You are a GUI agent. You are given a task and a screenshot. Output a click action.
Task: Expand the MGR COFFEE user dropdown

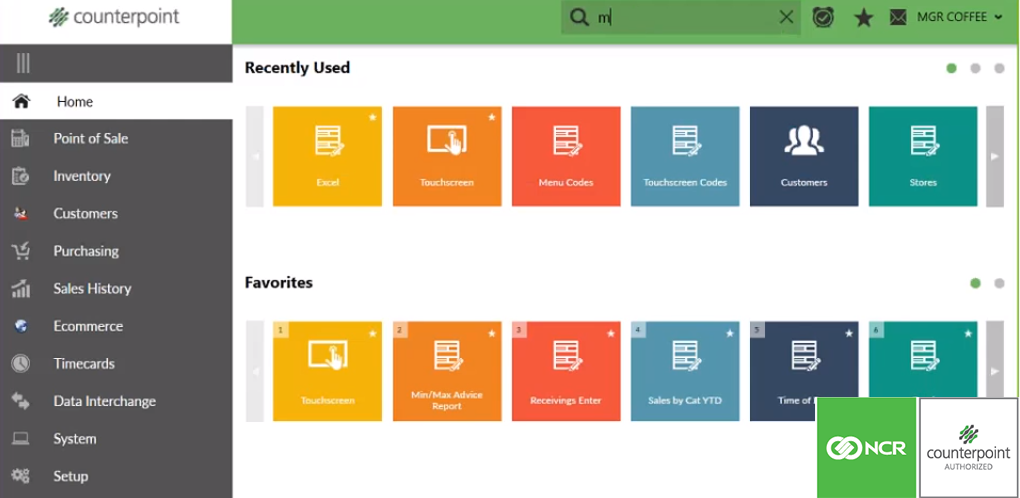(959, 17)
